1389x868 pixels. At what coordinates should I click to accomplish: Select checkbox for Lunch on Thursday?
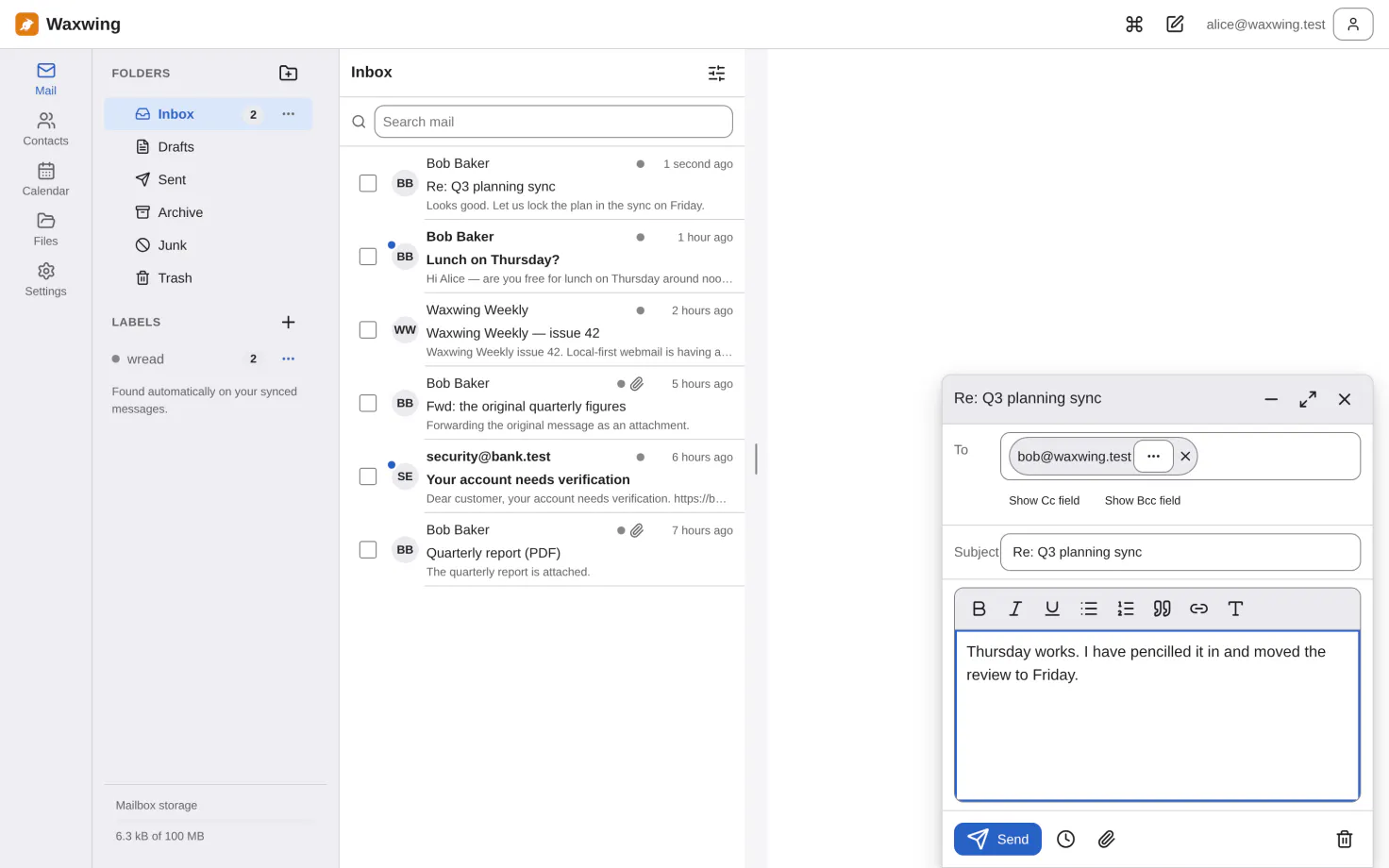coord(368,257)
